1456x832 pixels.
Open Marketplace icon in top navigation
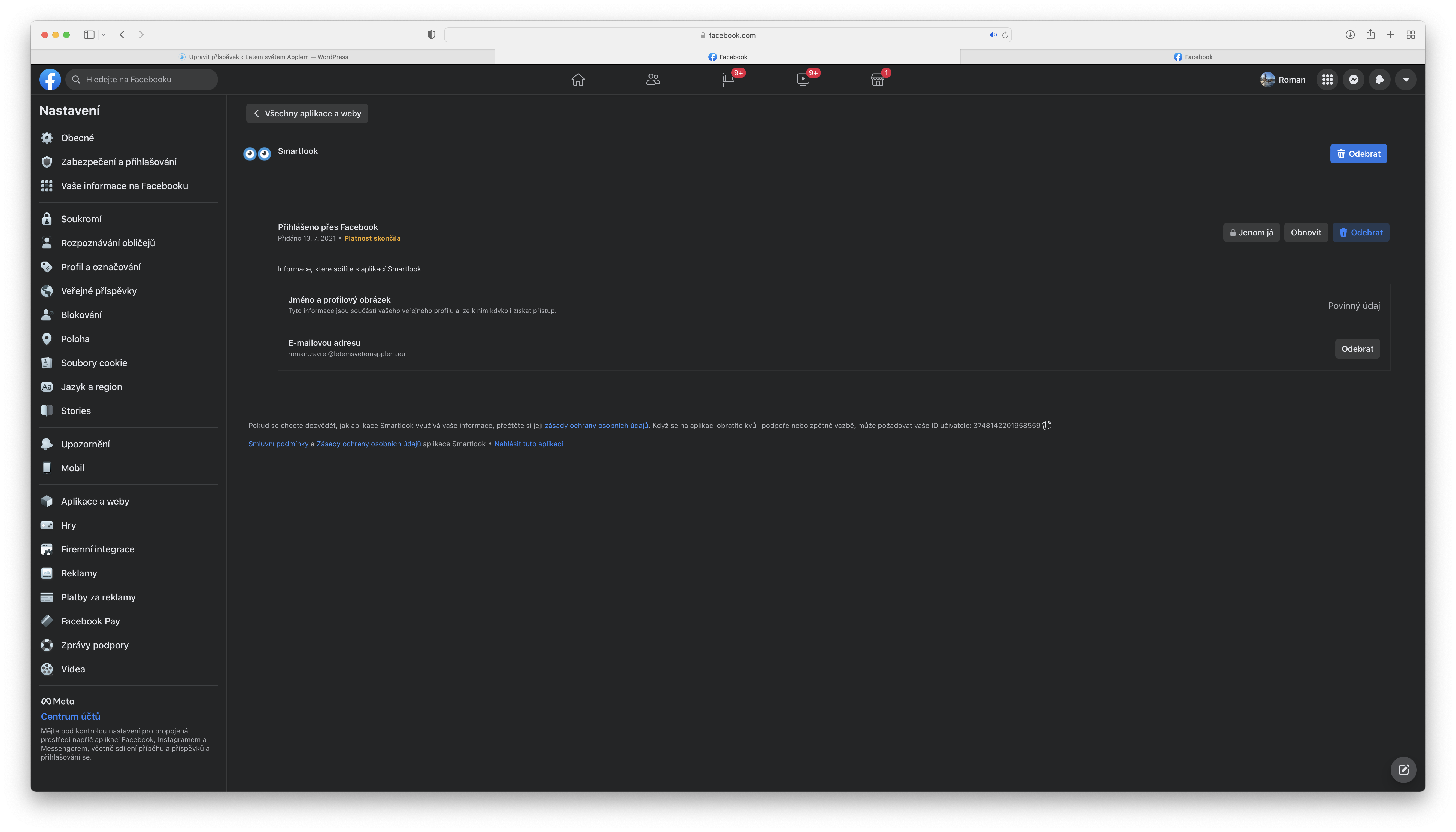pos(878,80)
